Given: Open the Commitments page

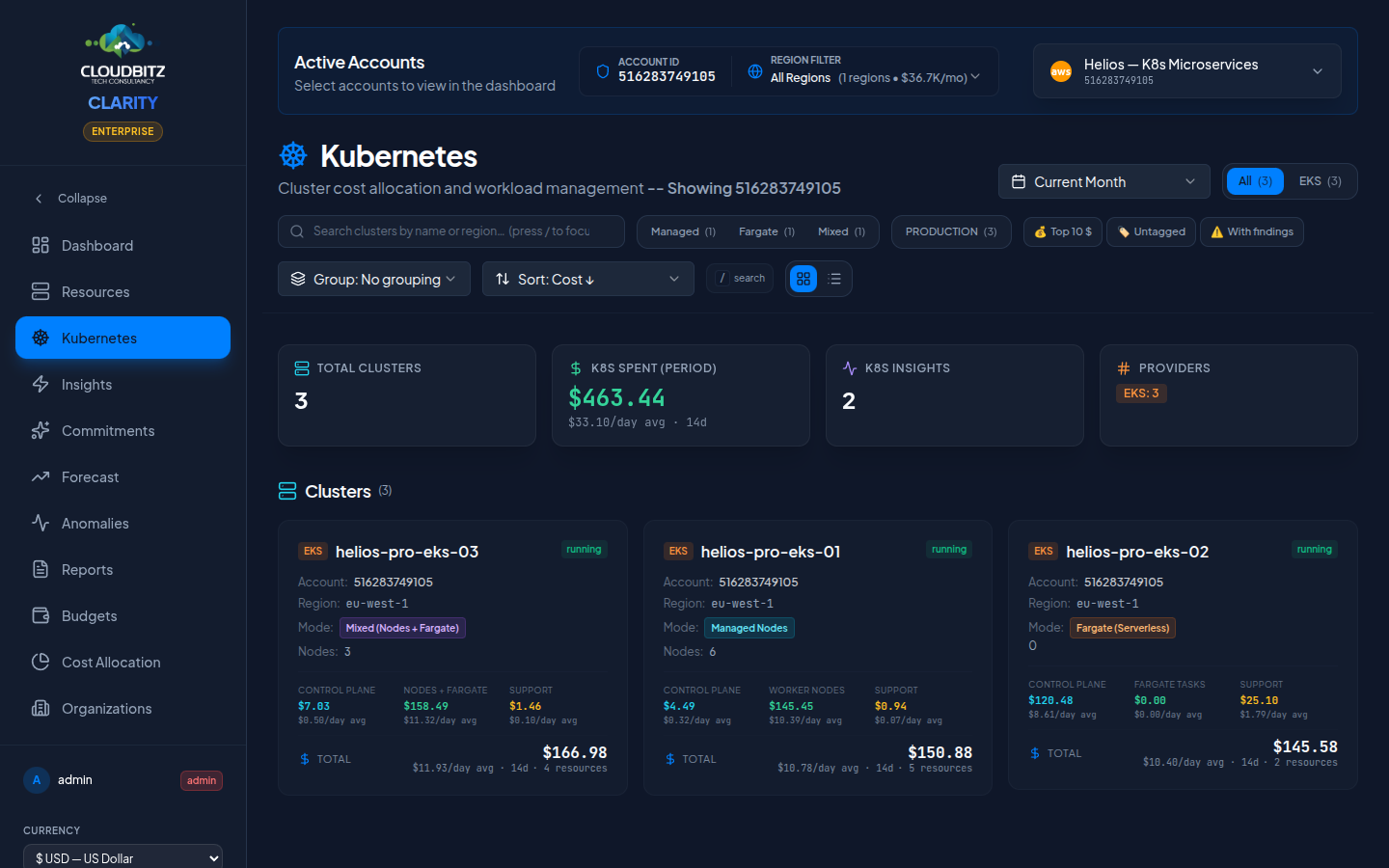Looking at the screenshot, I should tap(123, 430).
